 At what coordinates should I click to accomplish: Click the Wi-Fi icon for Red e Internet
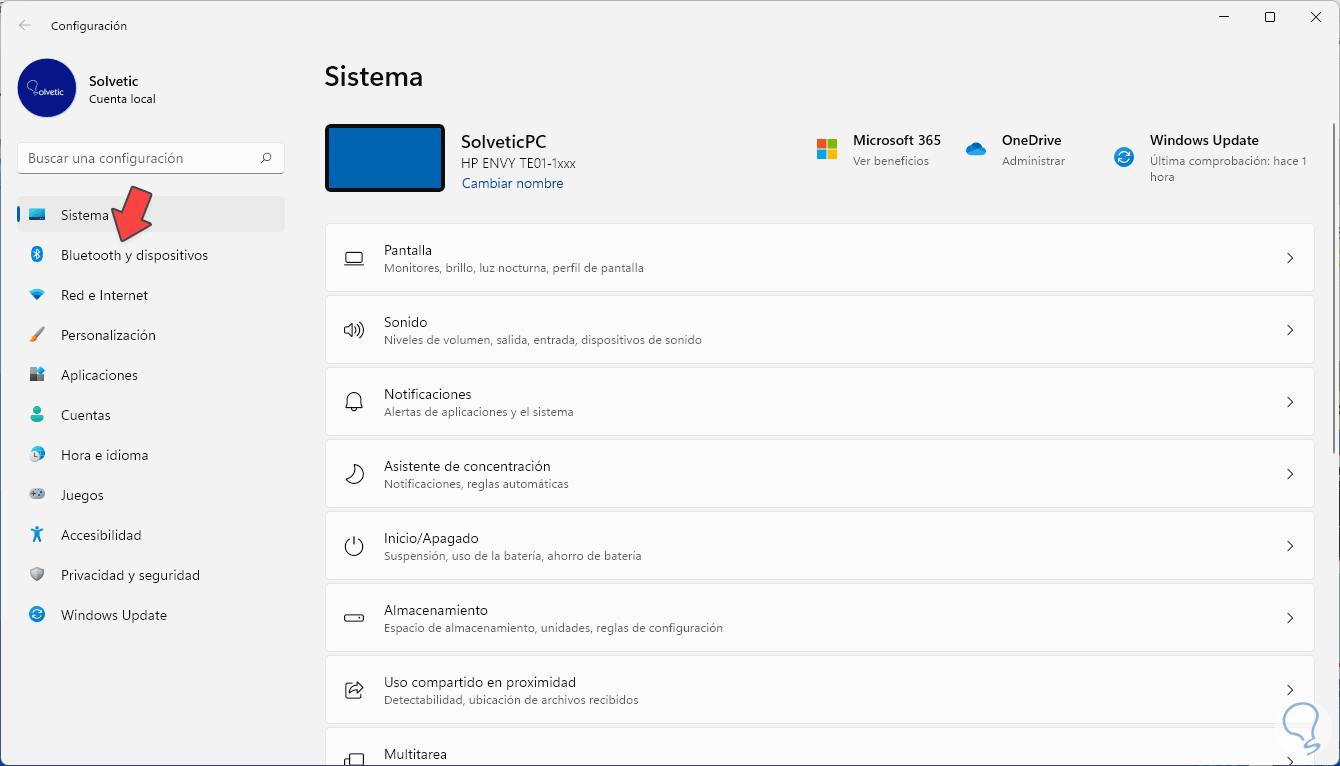pyautogui.click(x=37, y=295)
